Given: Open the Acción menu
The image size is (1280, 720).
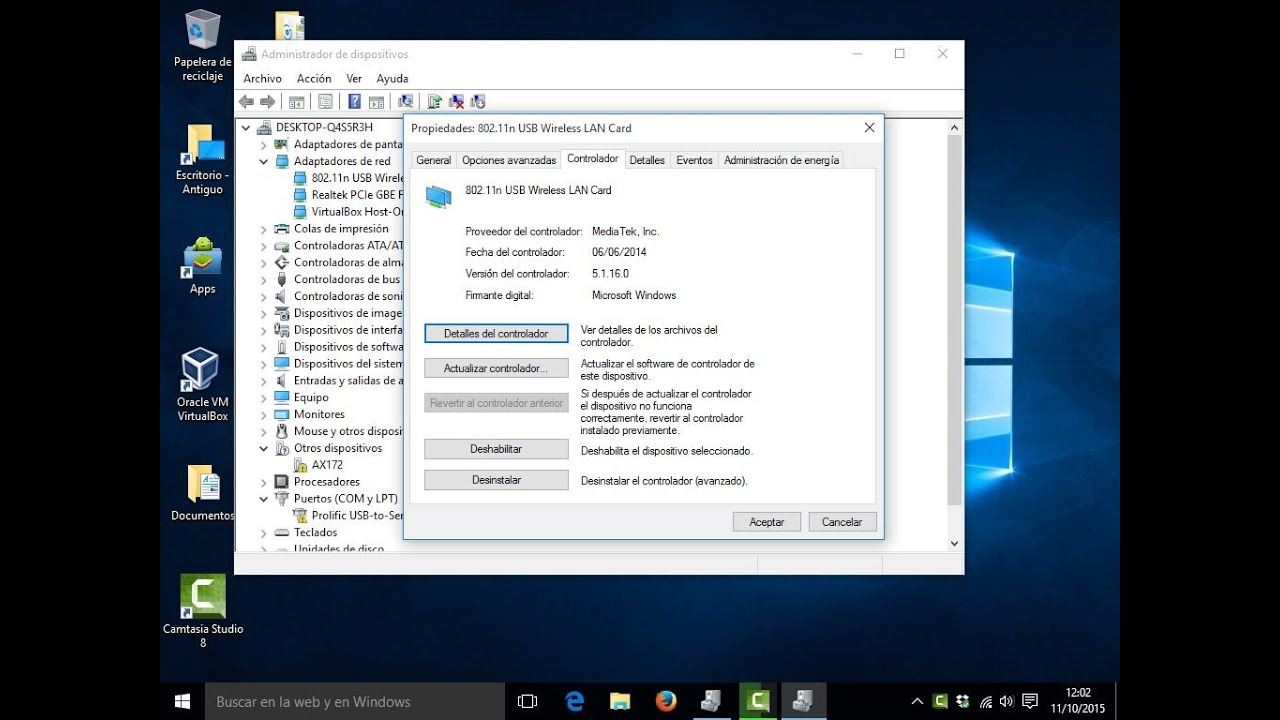Looking at the screenshot, I should [x=314, y=78].
